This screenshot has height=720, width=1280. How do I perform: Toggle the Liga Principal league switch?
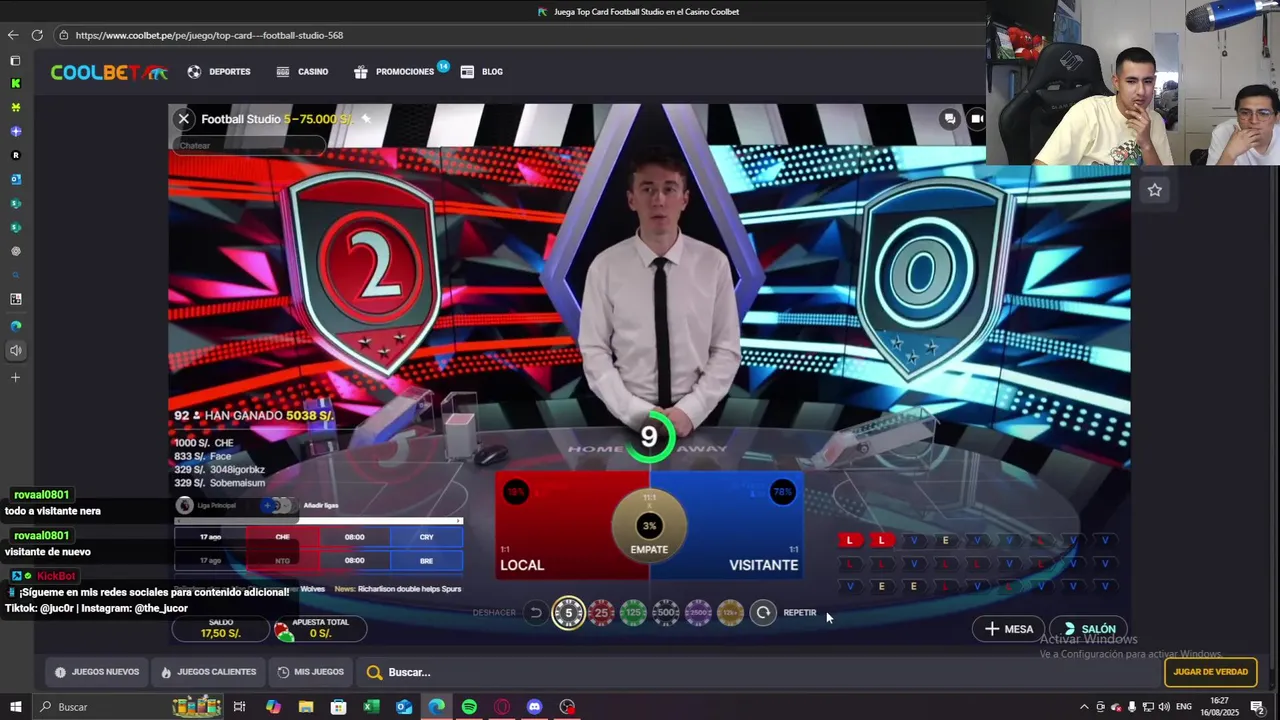(x=278, y=506)
